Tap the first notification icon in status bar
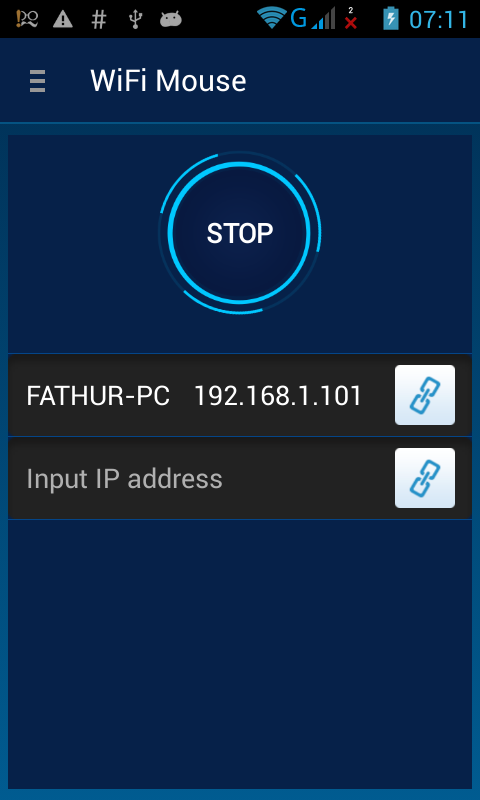This screenshot has height=800, width=480. click(27, 19)
